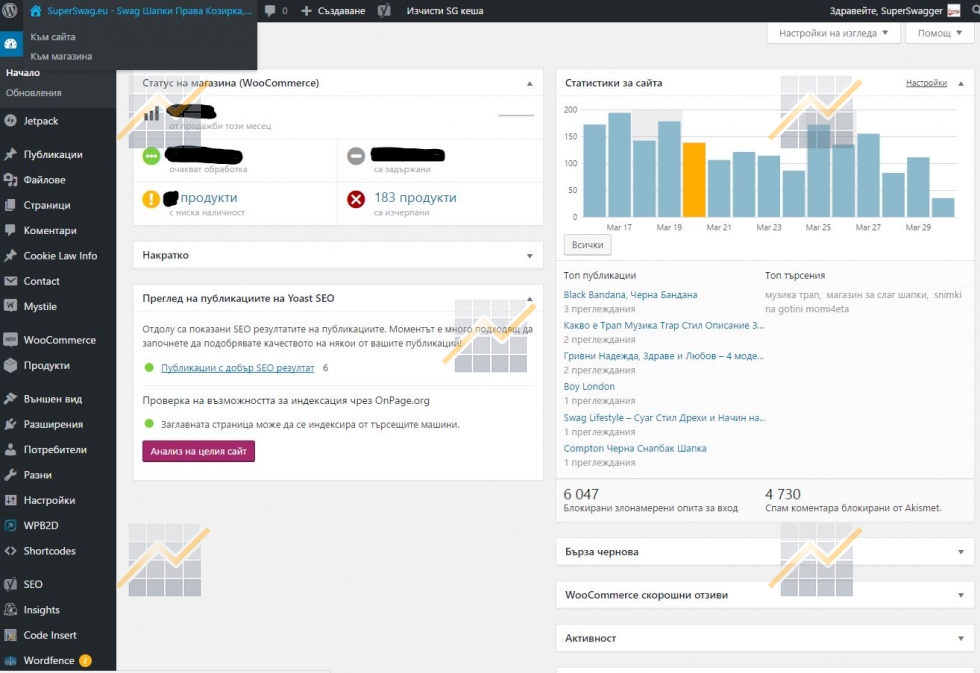
Task: Click the Insights sidebar icon
Action: tap(10, 609)
